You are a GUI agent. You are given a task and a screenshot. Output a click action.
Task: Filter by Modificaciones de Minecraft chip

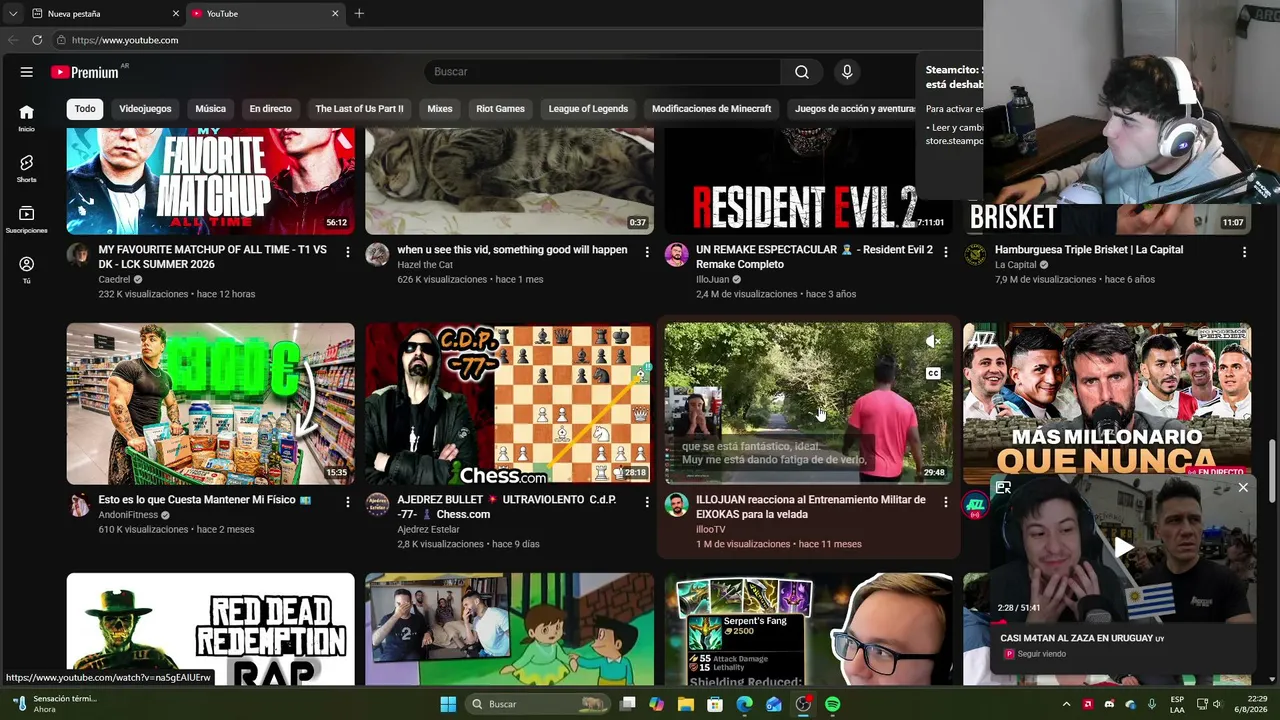(x=711, y=109)
